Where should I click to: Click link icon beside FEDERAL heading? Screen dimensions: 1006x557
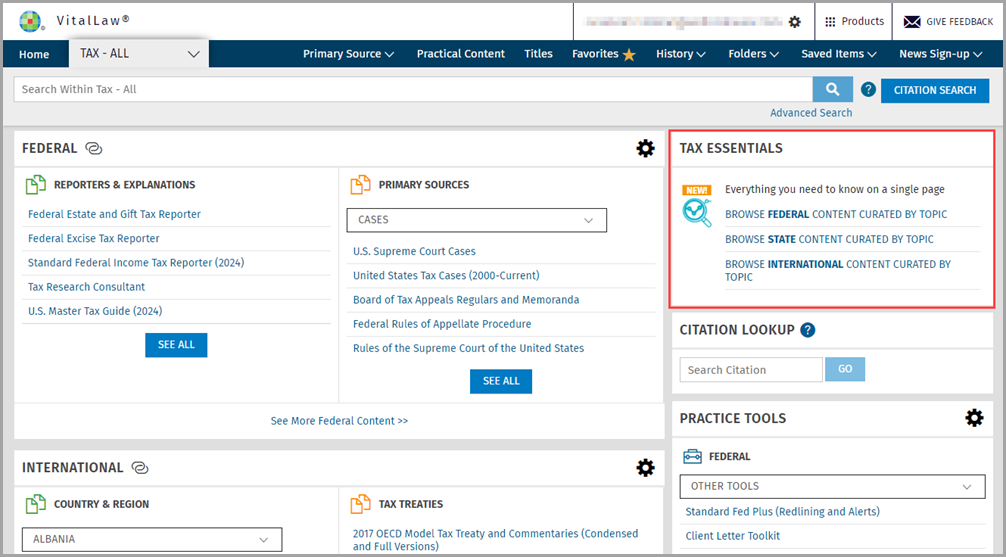(x=94, y=149)
